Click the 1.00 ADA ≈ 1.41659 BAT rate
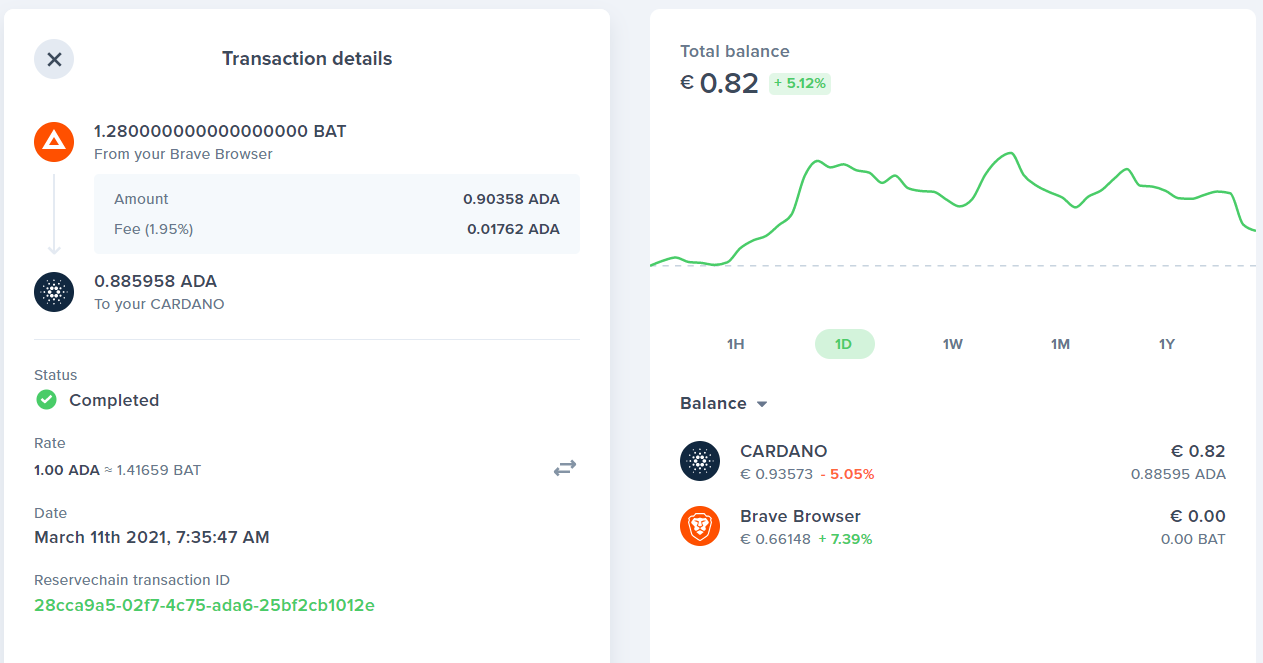1263x663 pixels. [x=117, y=469]
